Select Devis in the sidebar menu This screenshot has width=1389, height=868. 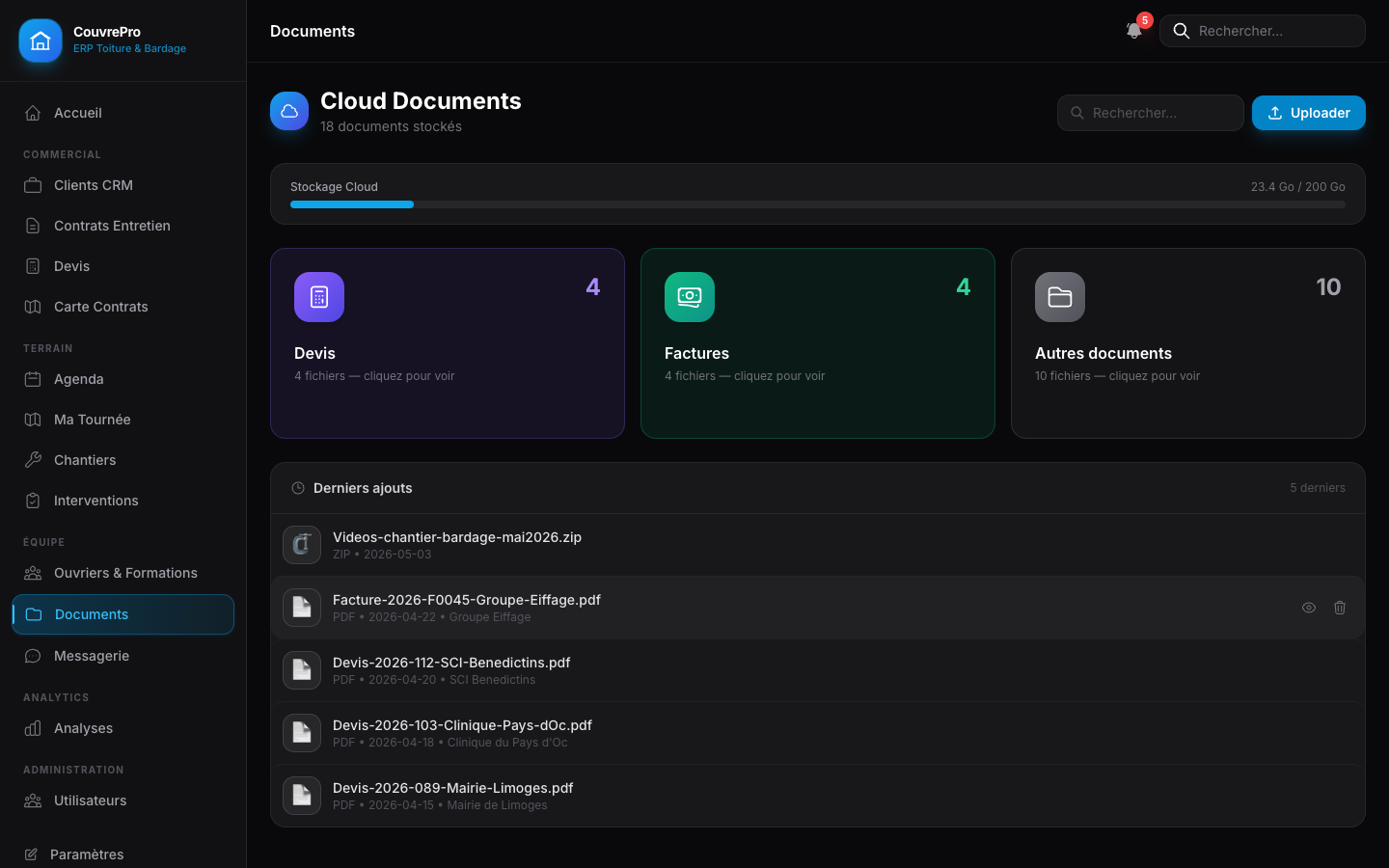[123, 266]
